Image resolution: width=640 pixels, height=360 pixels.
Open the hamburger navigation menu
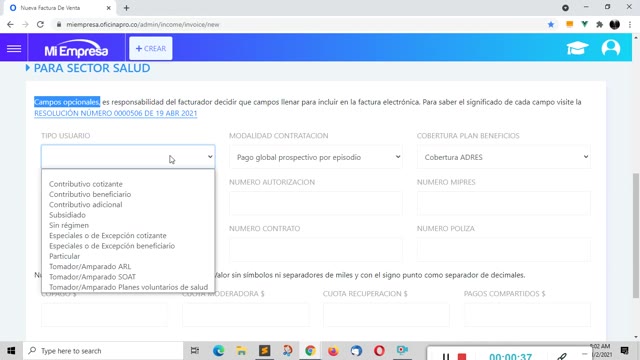coord(14,49)
